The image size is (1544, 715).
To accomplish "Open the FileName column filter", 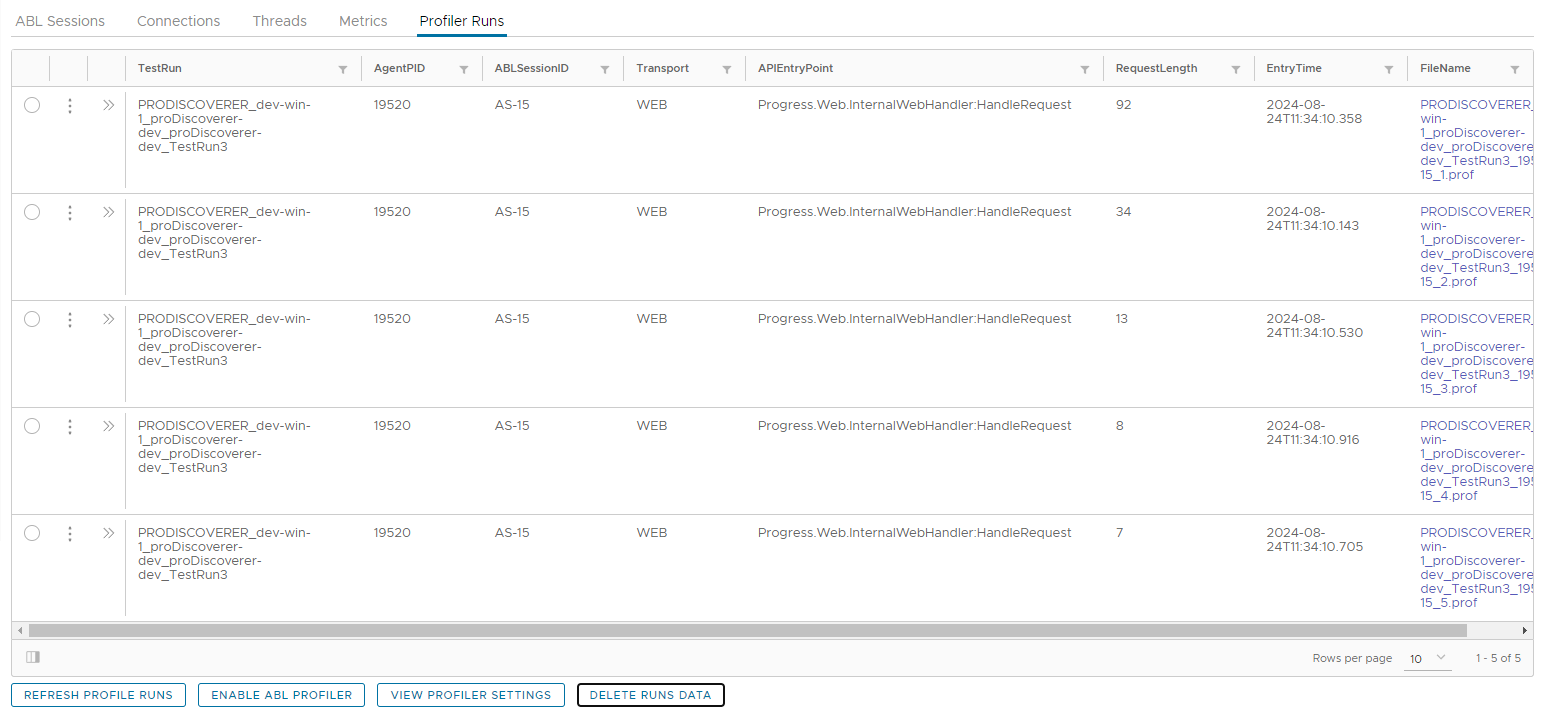I will (1516, 68).
